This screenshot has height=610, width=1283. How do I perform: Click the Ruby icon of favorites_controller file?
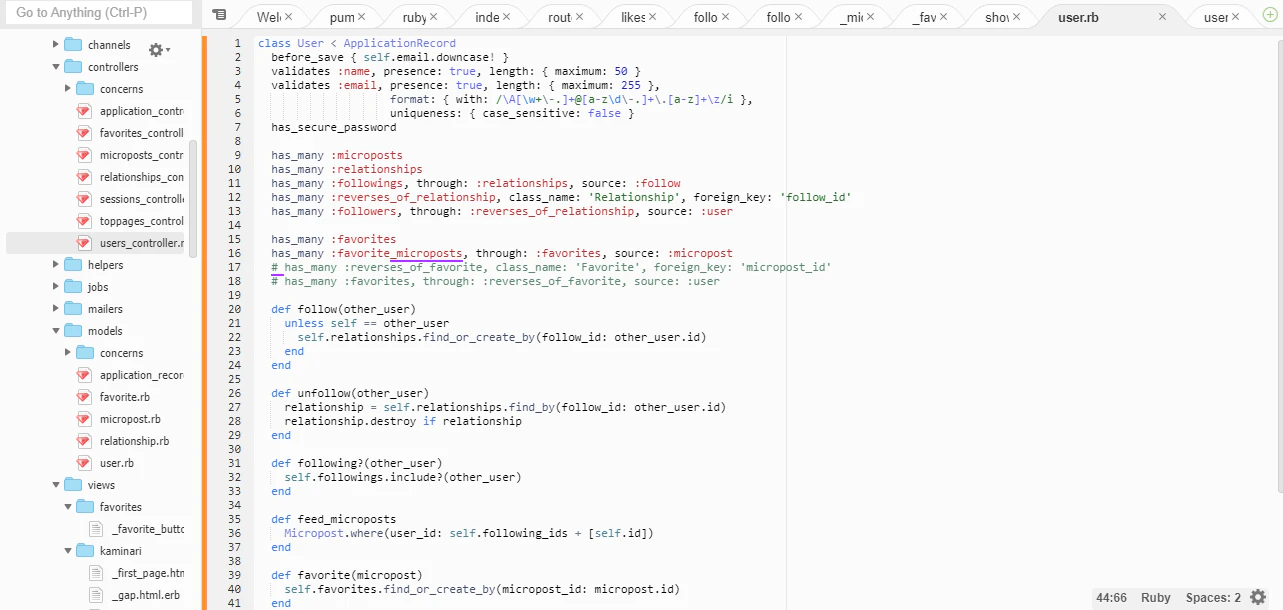point(84,133)
